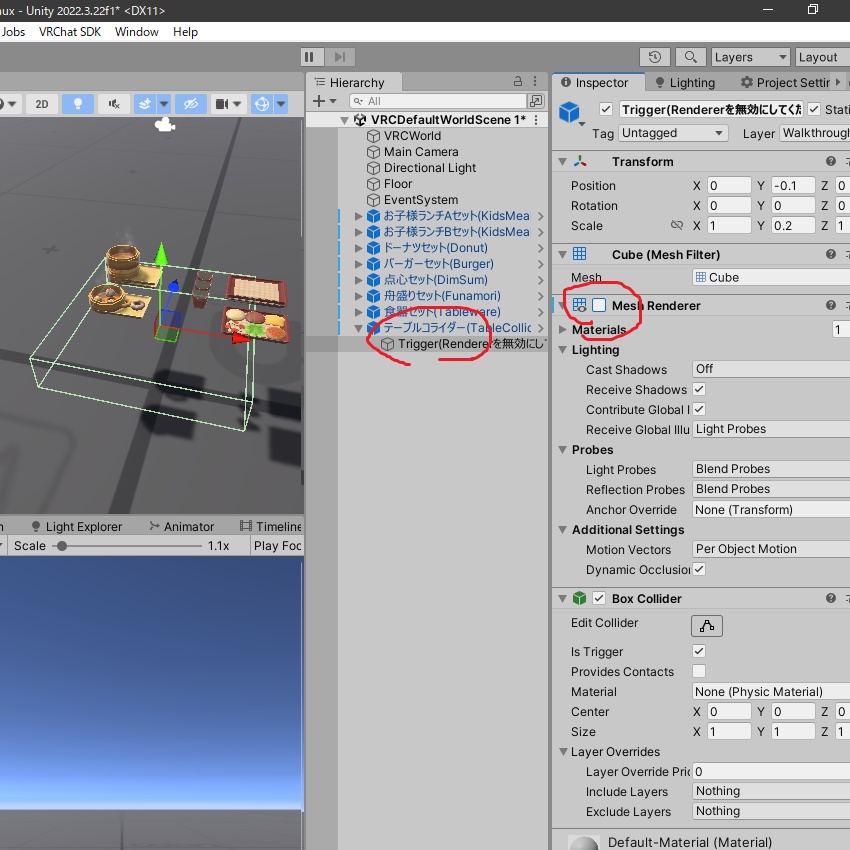Toggle 2D view mode button
Viewport: 850px width, 850px height.
click(x=42, y=104)
